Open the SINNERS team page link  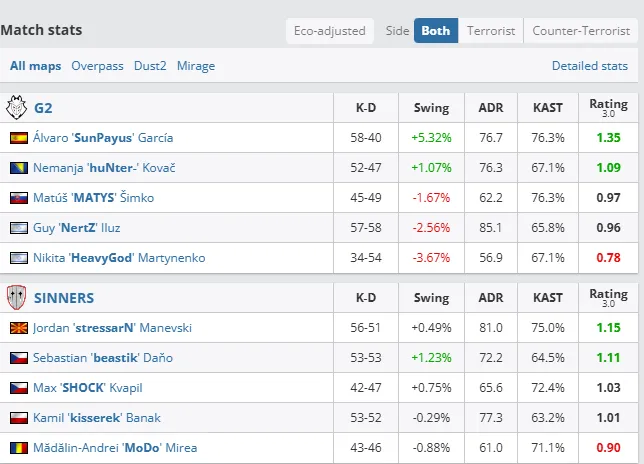click(x=64, y=298)
